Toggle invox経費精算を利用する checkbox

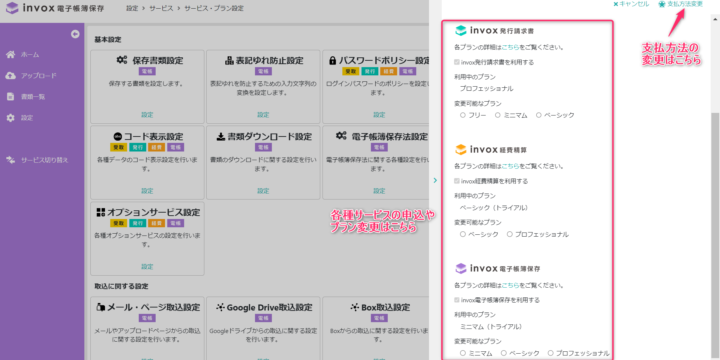click(x=456, y=181)
